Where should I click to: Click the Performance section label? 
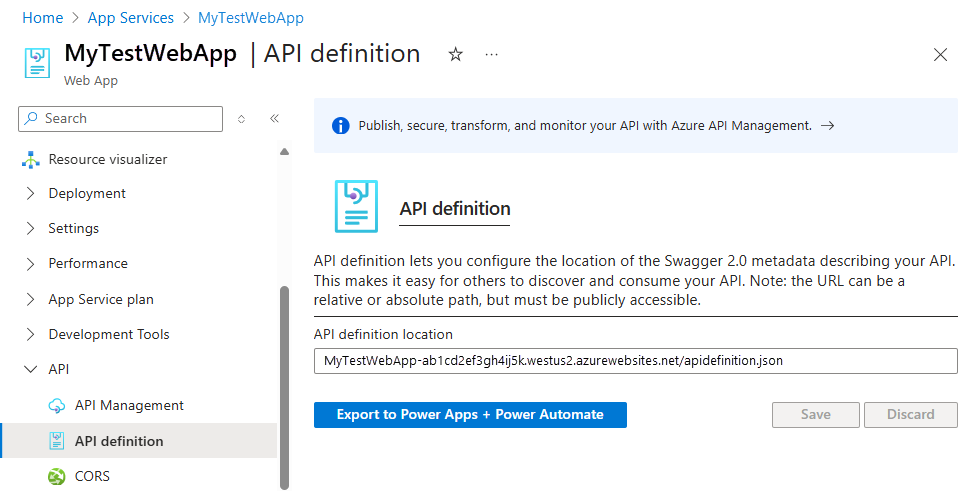[88, 264]
